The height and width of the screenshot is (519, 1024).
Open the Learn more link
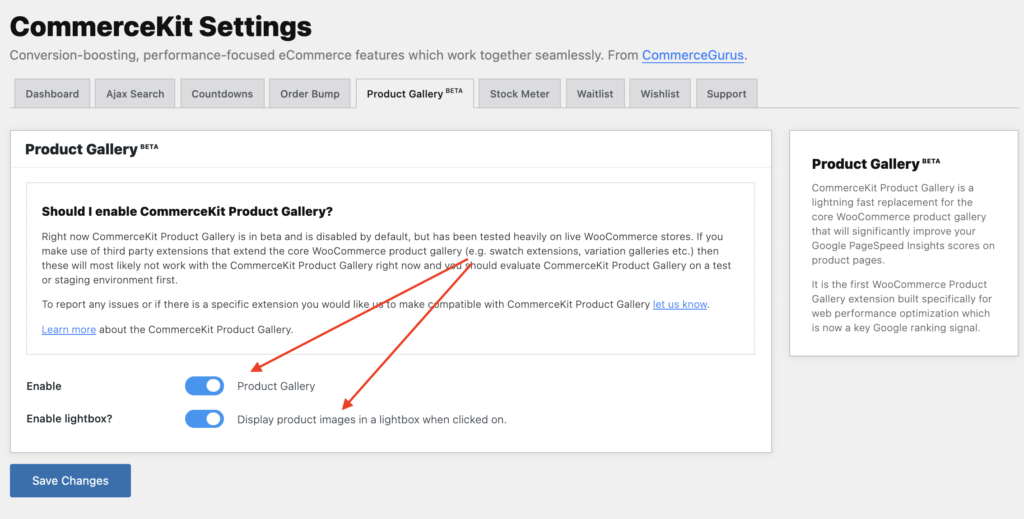(x=69, y=330)
